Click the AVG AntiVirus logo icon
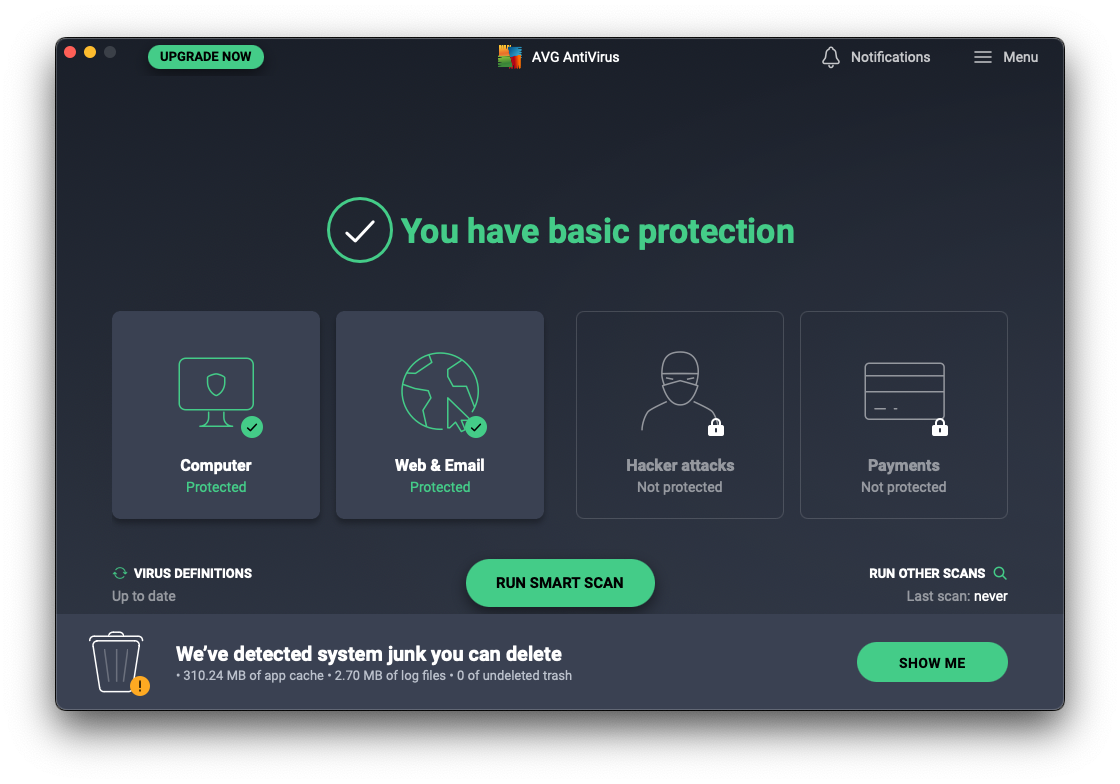 (510, 57)
